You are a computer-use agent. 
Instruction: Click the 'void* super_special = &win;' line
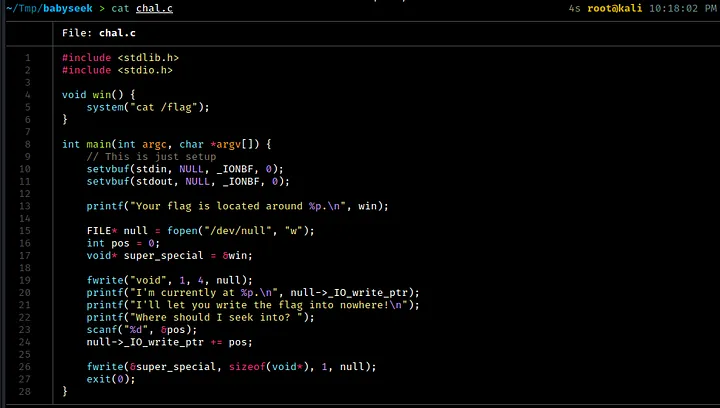tap(169, 256)
